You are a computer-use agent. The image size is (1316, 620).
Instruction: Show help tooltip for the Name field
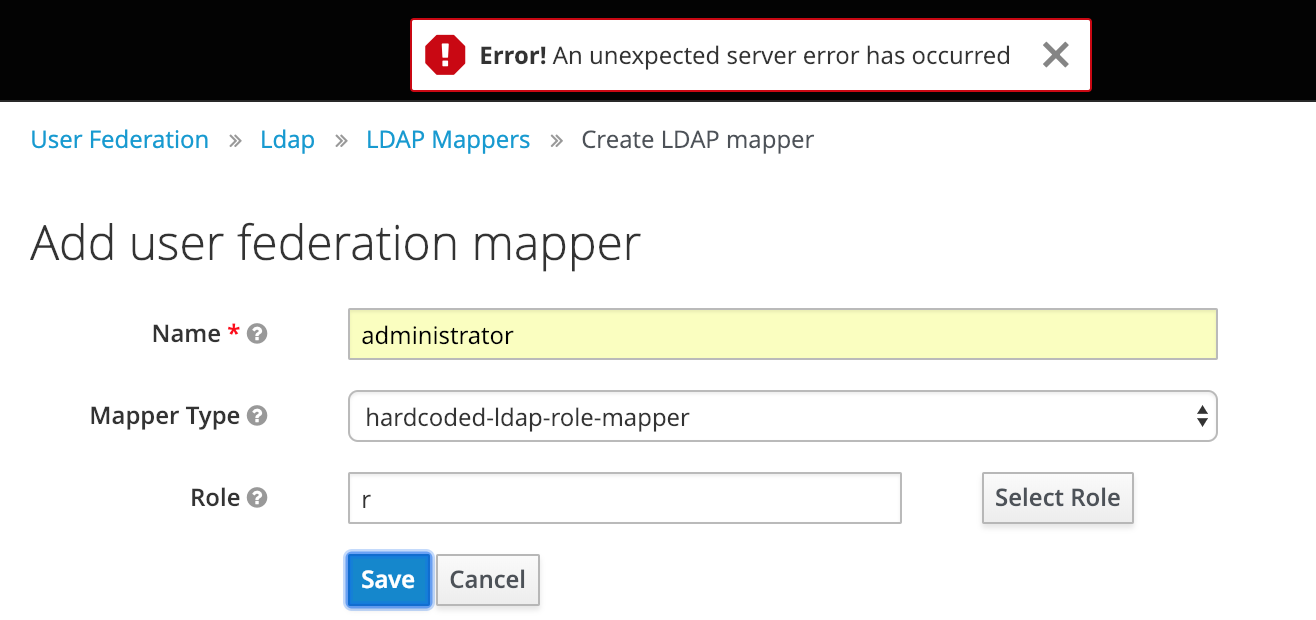coord(257,334)
